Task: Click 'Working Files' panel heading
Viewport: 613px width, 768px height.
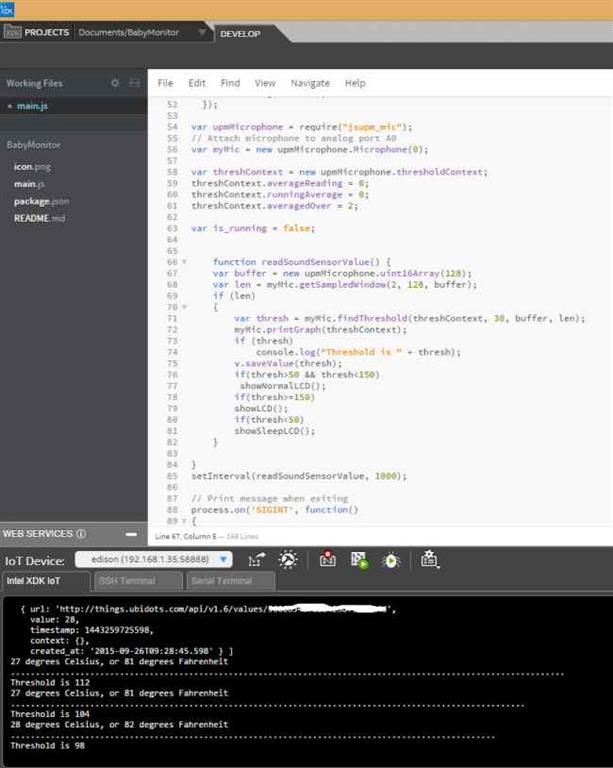Action: tap(34, 83)
